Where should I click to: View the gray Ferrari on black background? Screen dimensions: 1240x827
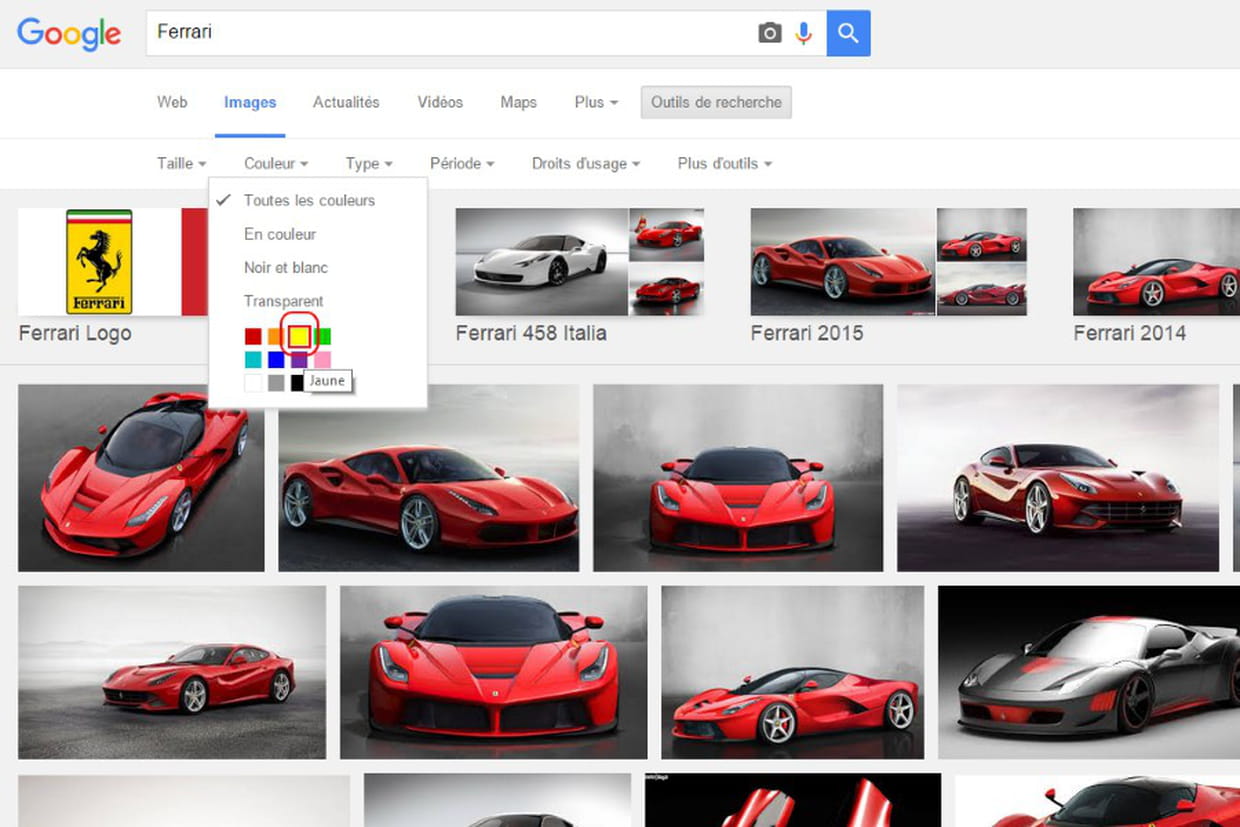click(1089, 673)
